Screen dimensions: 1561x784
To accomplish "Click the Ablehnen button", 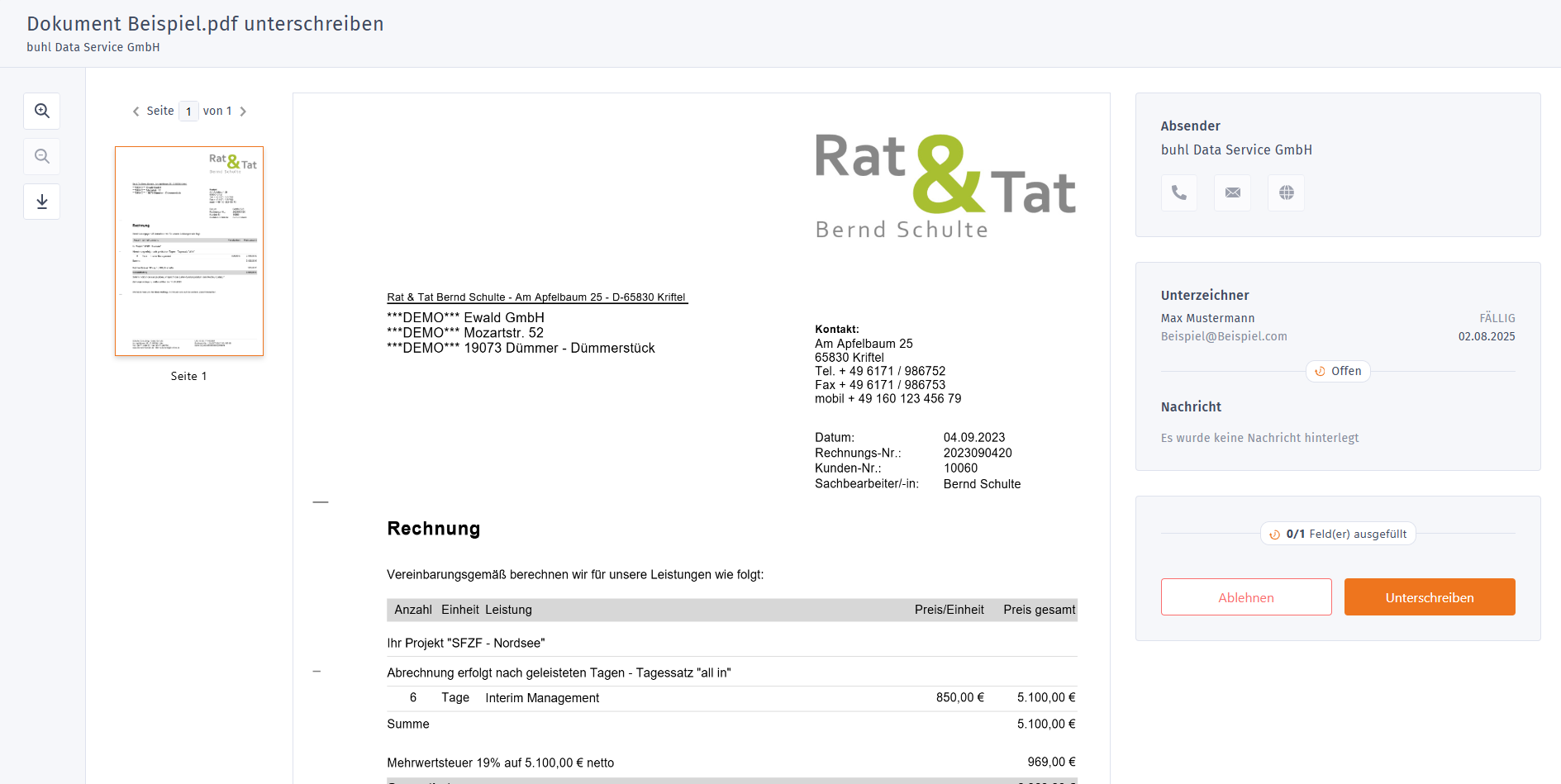I will click(1246, 597).
